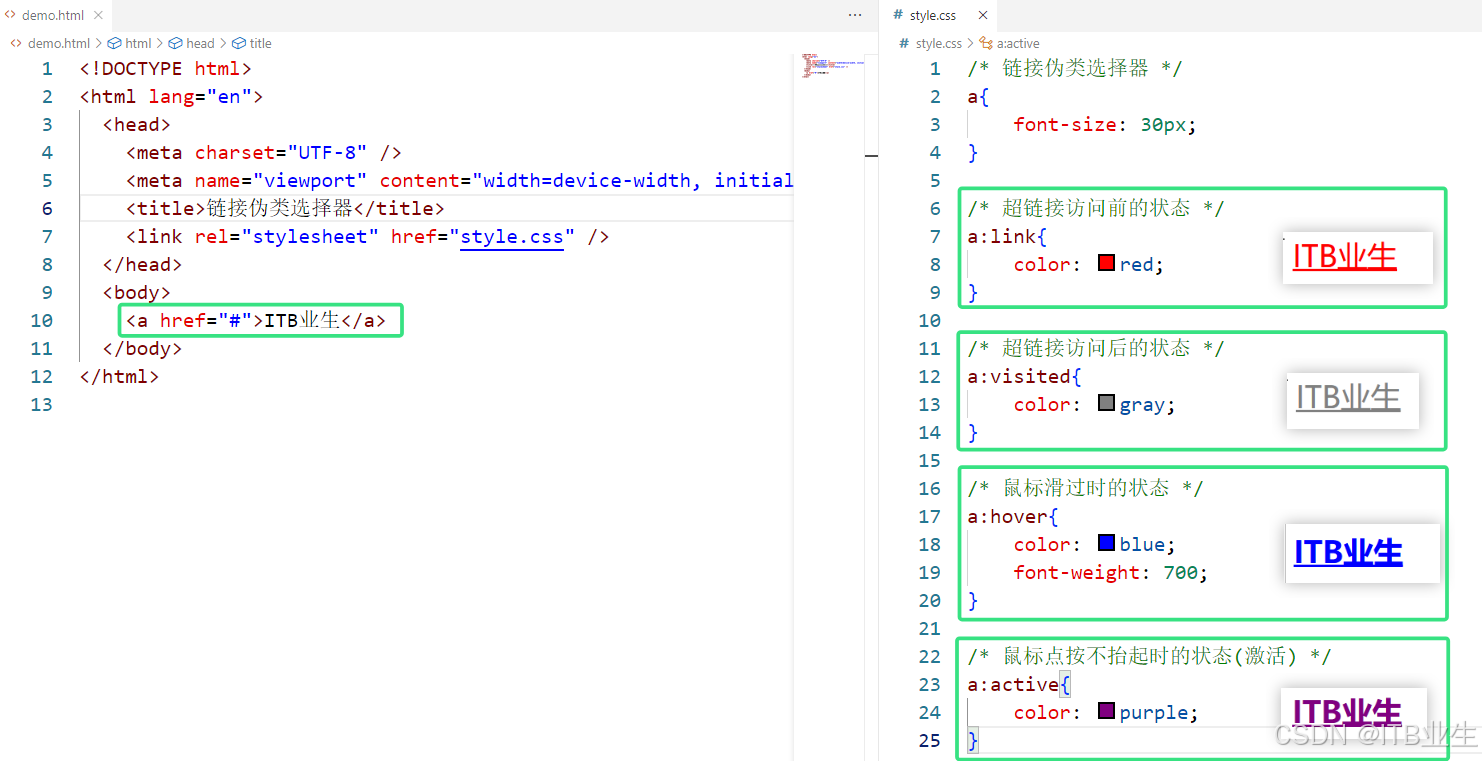Click the gray ITB业生 visited preview

pos(1348,397)
